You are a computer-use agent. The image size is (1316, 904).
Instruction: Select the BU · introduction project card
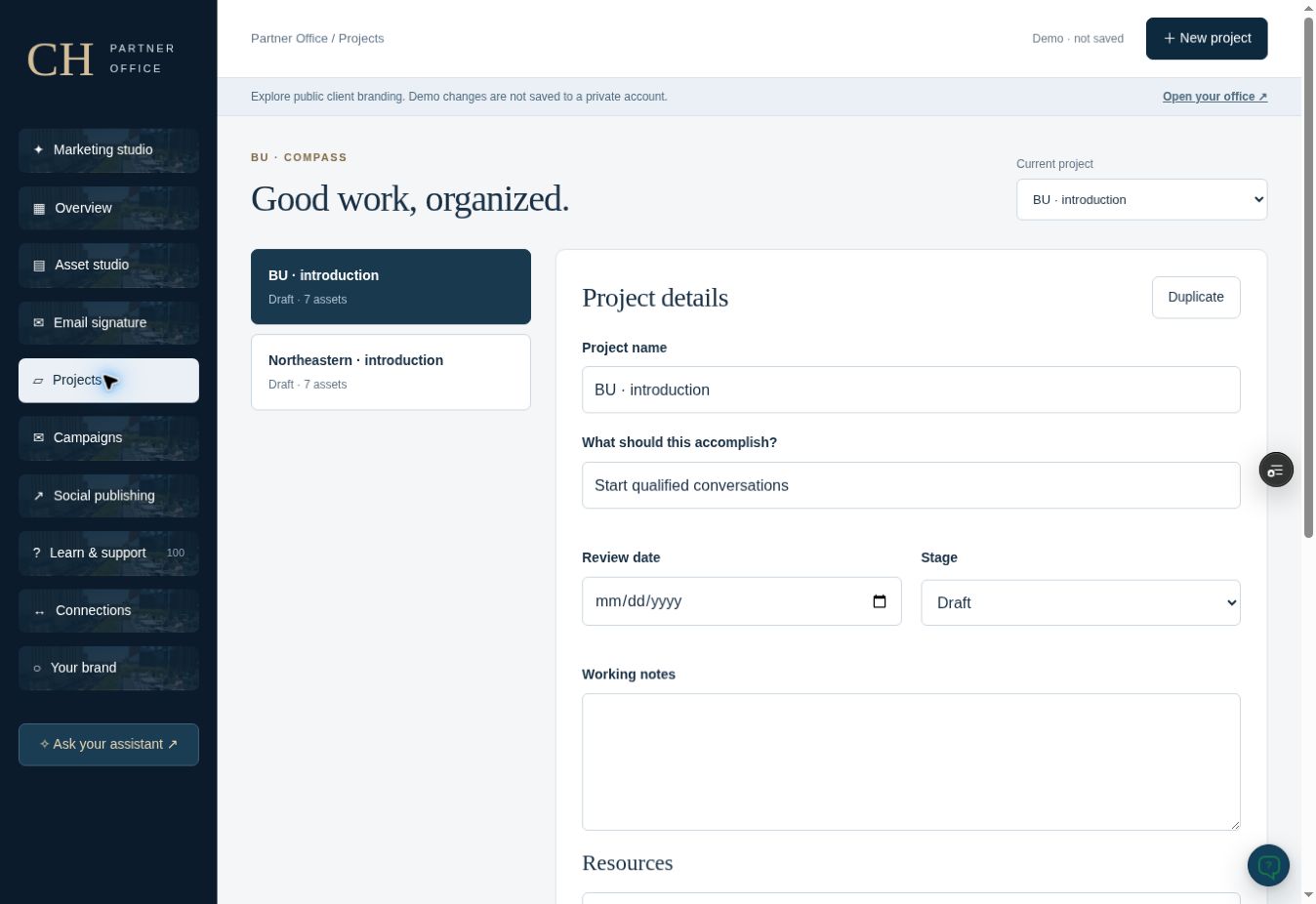pyautogui.click(x=391, y=286)
